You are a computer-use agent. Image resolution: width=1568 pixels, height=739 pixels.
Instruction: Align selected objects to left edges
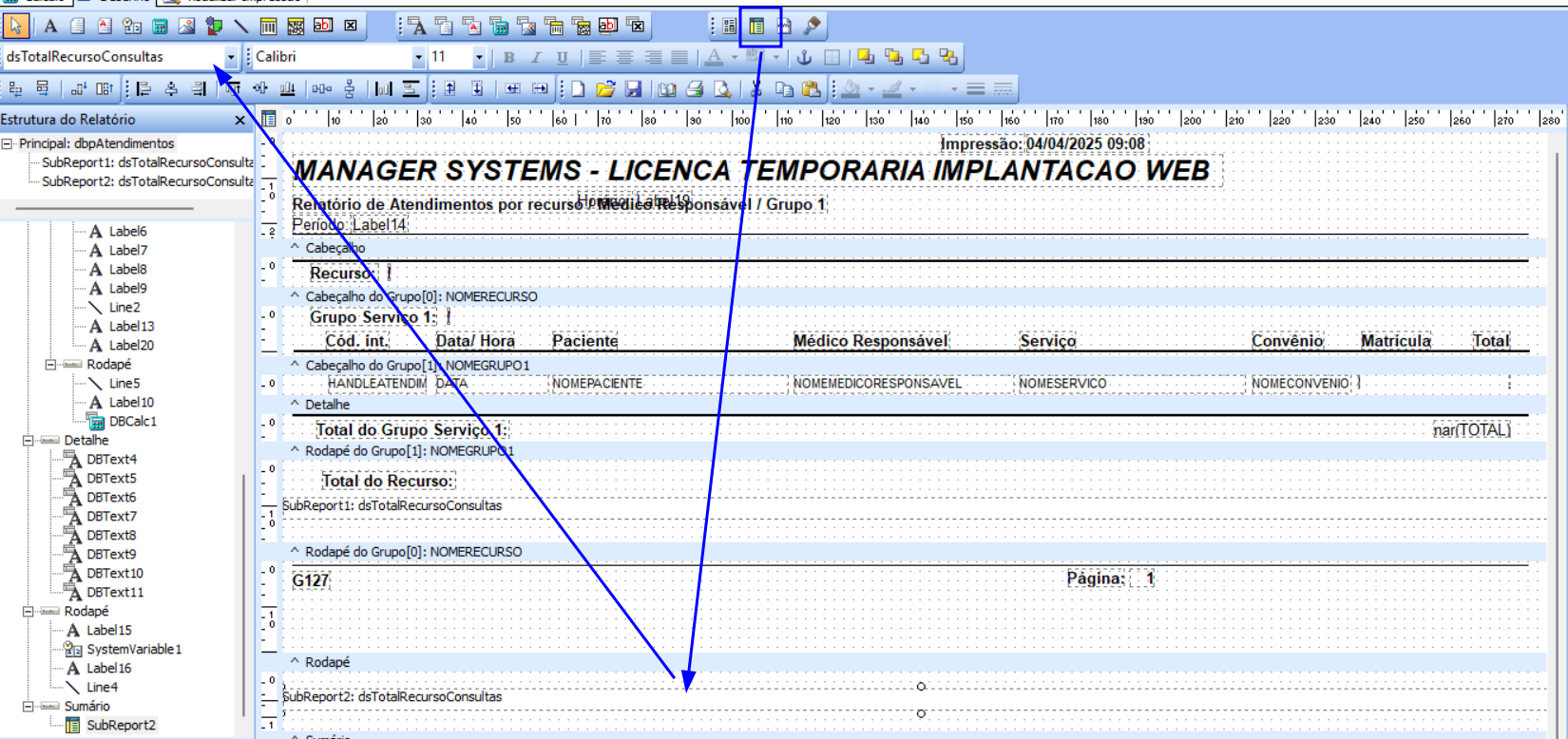click(x=144, y=89)
